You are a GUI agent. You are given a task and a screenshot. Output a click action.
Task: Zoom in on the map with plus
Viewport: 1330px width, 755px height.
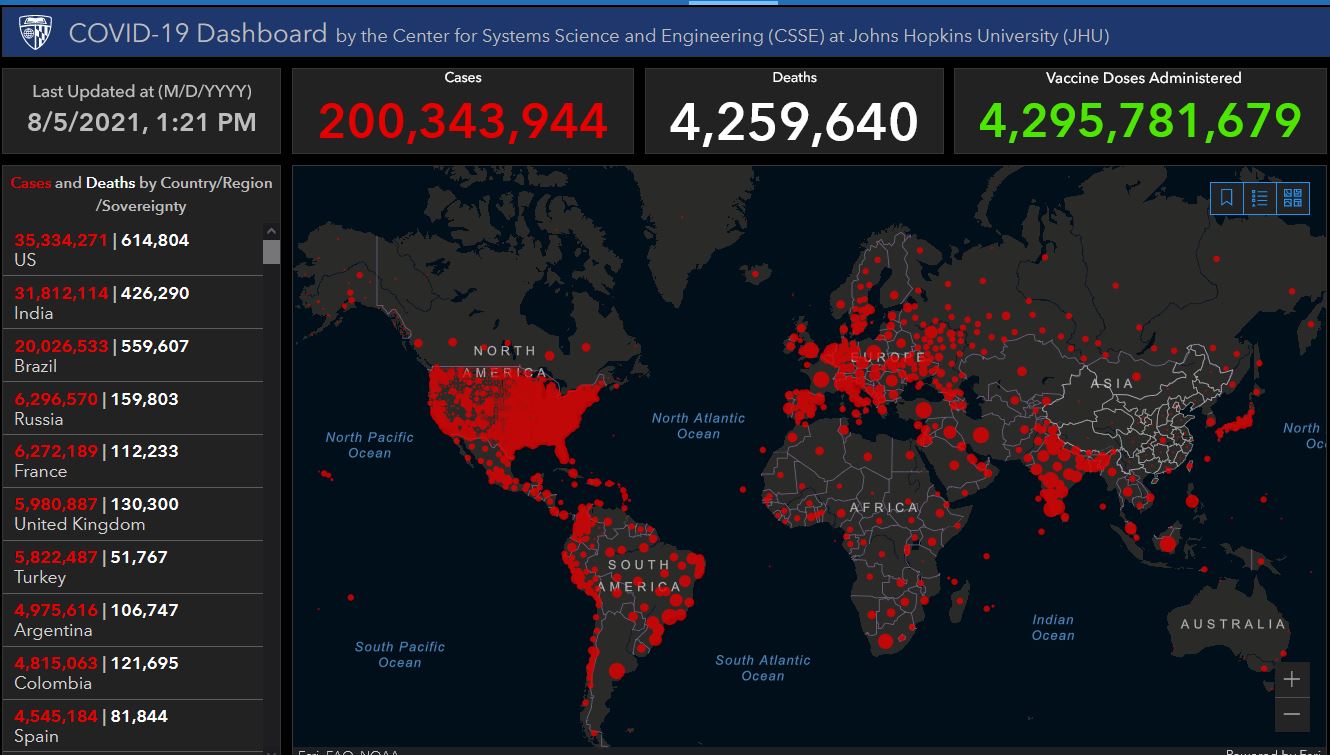1292,680
